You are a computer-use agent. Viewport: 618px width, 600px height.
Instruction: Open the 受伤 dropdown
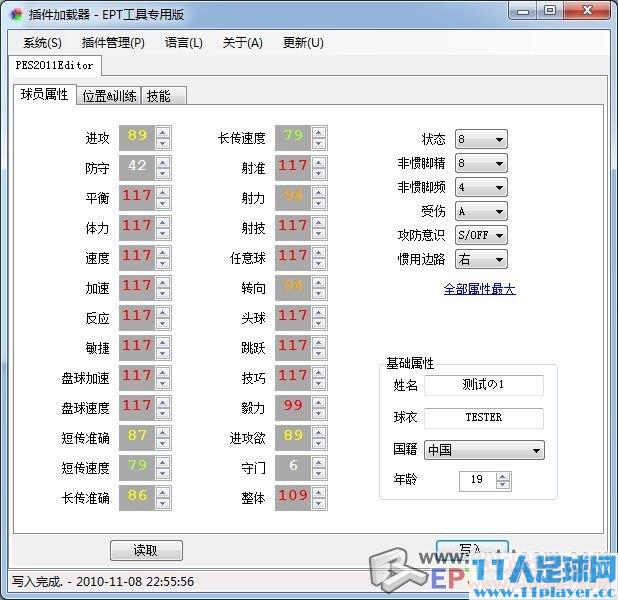tap(481, 211)
